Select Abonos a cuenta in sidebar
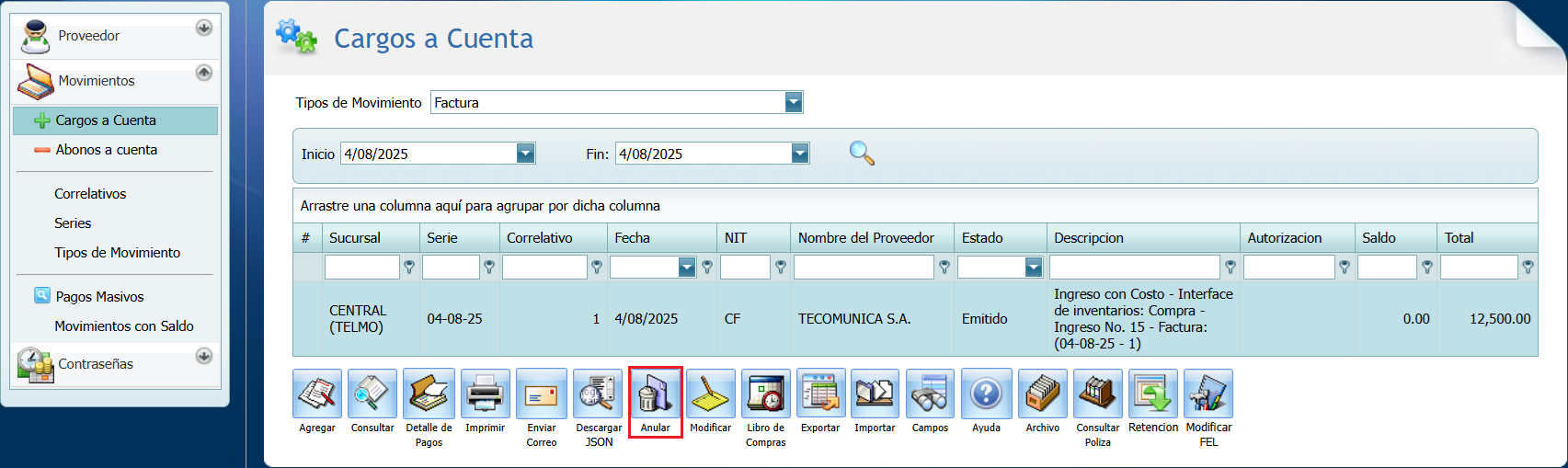This screenshot has height=468, width=1568. point(106,150)
